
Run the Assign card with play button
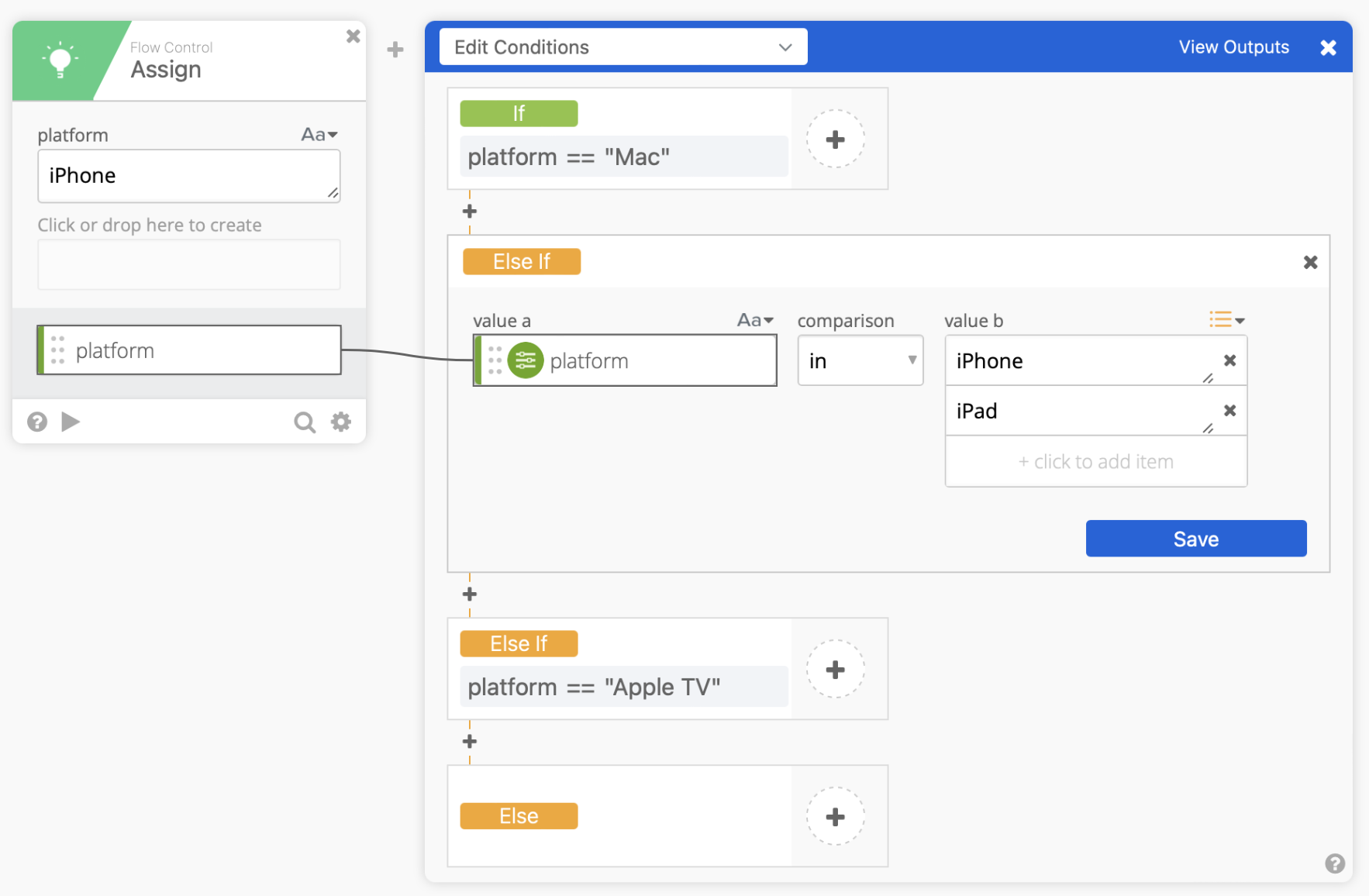coord(71,422)
